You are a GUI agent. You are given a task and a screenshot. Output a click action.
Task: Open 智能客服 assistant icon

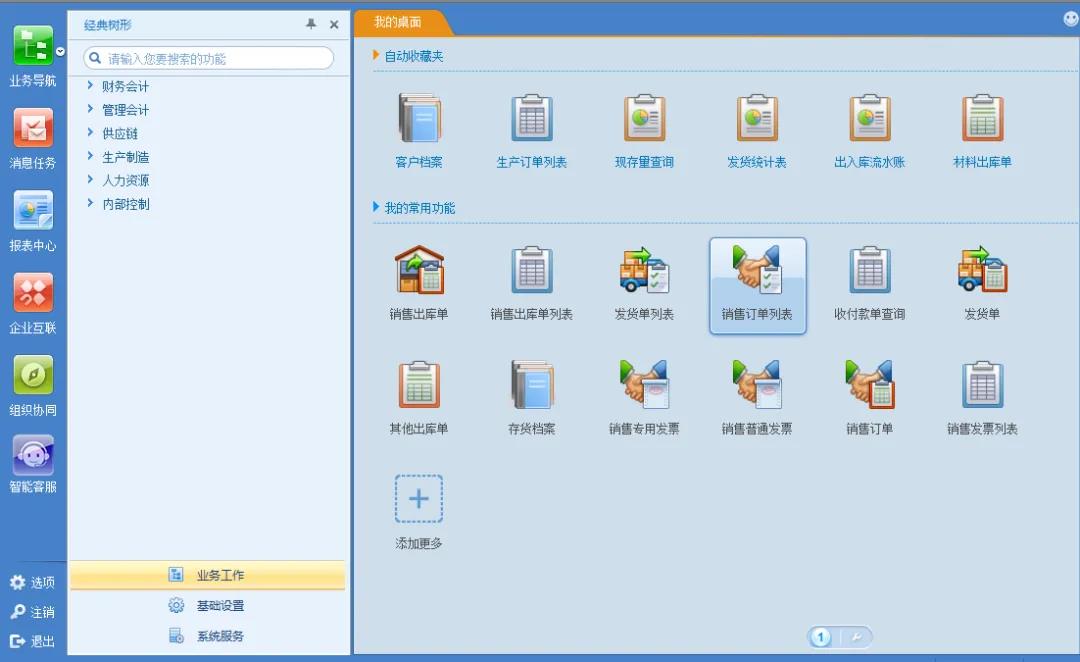(x=33, y=455)
